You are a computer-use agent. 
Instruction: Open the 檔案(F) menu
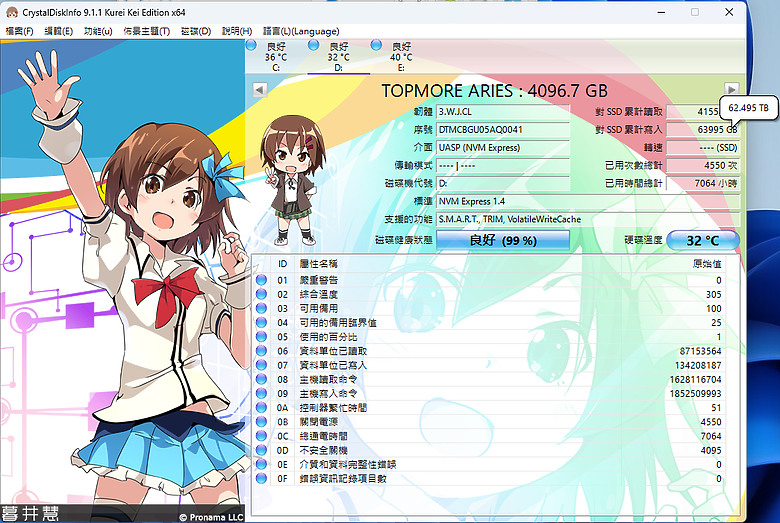click(x=19, y=31)
